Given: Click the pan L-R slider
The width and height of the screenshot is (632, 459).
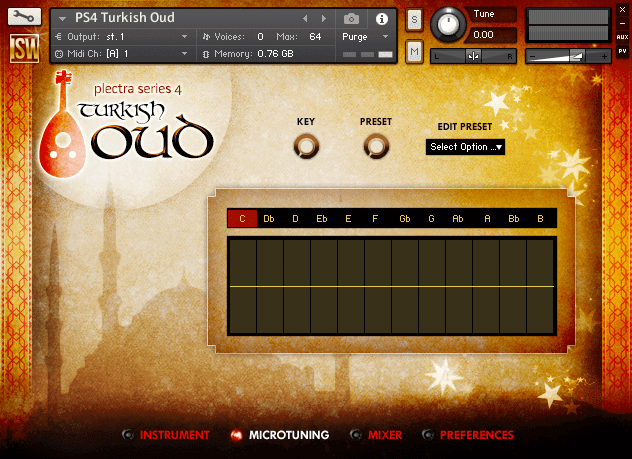Looking at the screenshot, I should 473,56.
